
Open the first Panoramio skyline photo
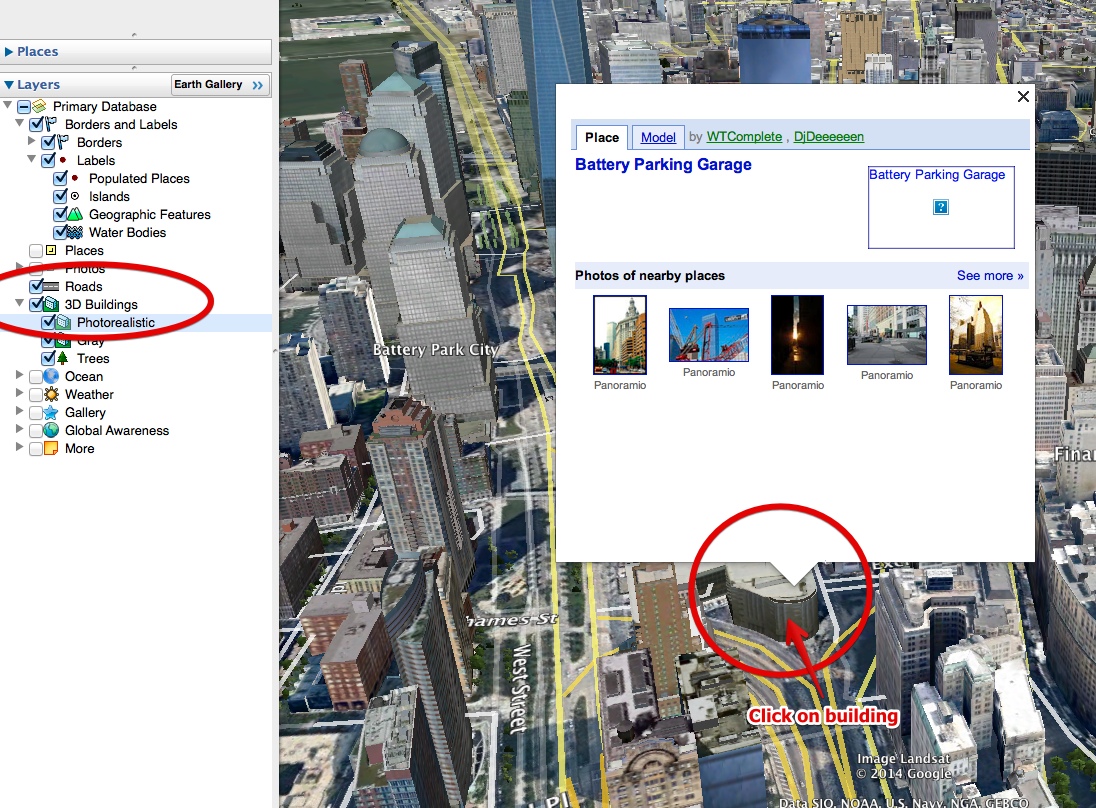[619, 335]
